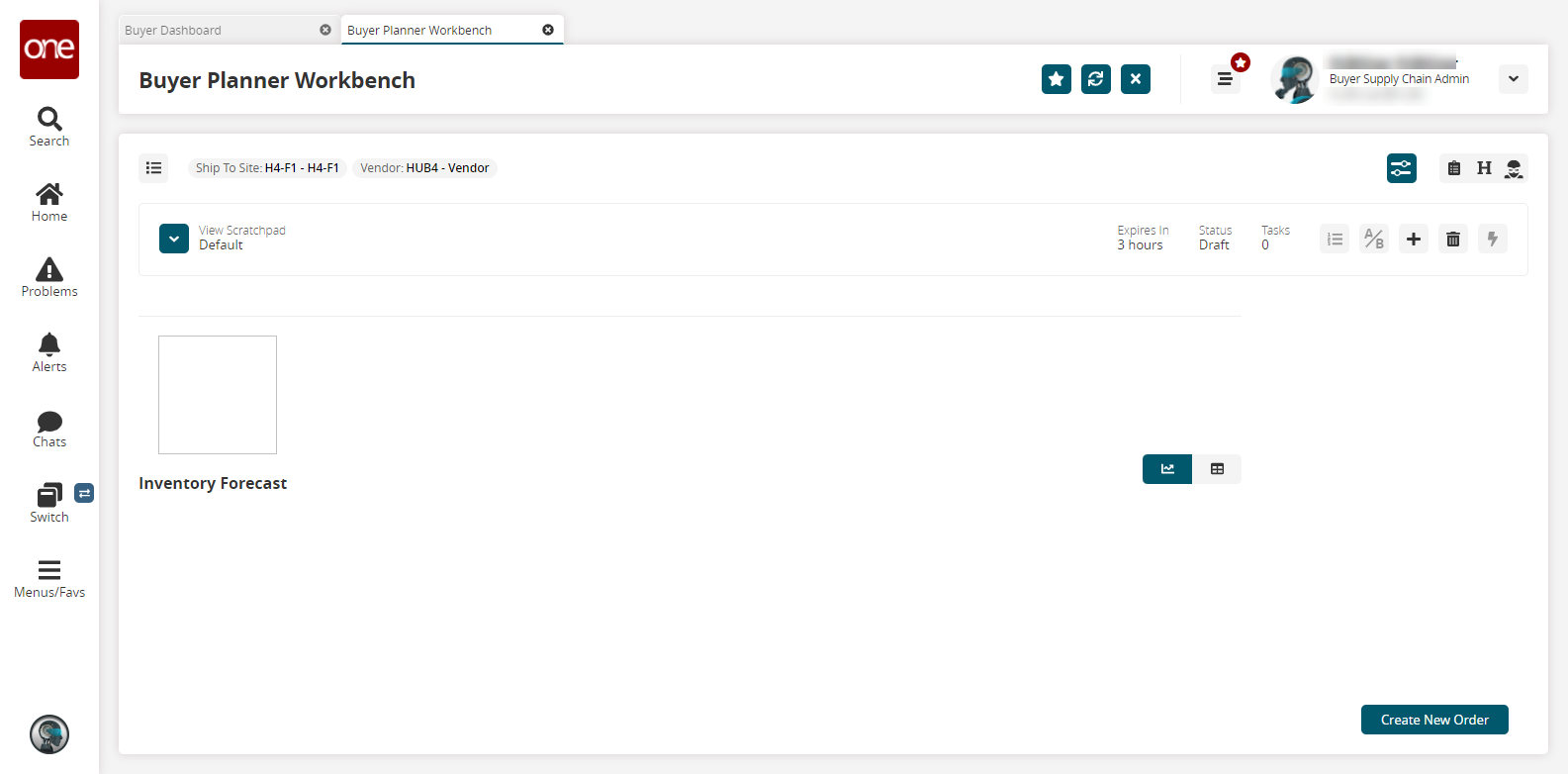Screen dimensions: 1568x774
Task: Add a new scratchpad with plus icon
Action: click(1414, 239)
